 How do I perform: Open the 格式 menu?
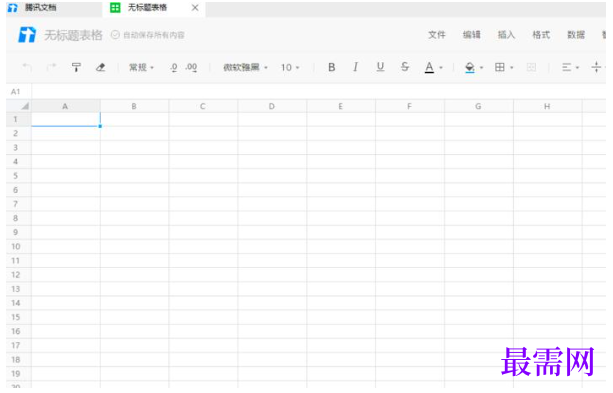click(x=541, y=35)
